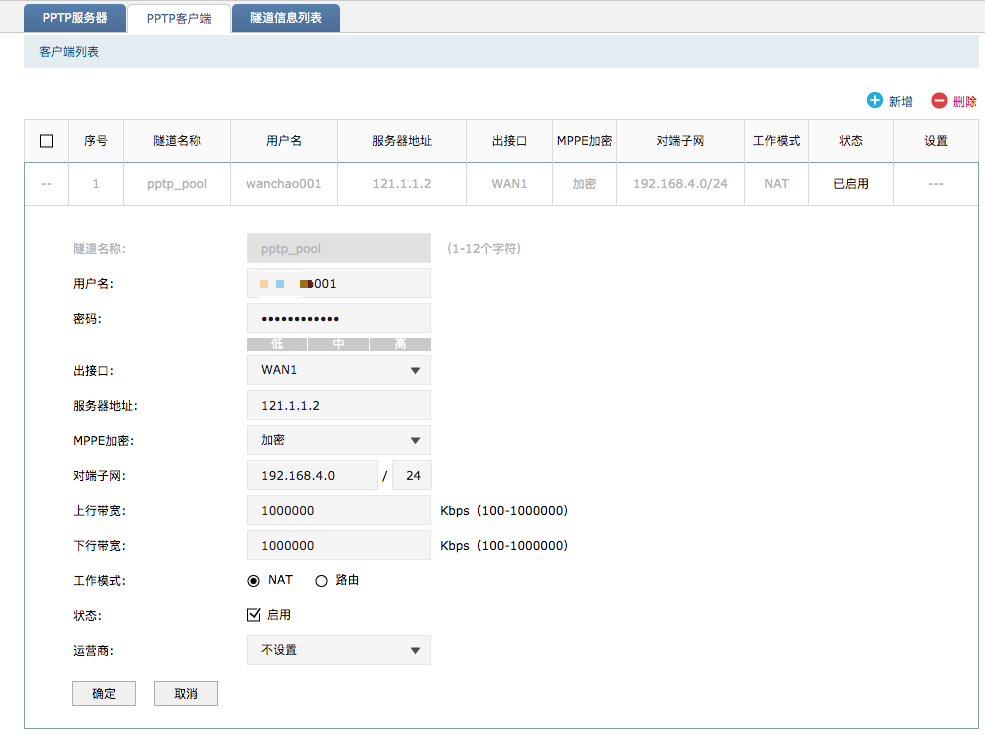The height and width of the screenshot is (735, 985).
Task: Select the NAT working mode radio
Action: pos(254,580)
